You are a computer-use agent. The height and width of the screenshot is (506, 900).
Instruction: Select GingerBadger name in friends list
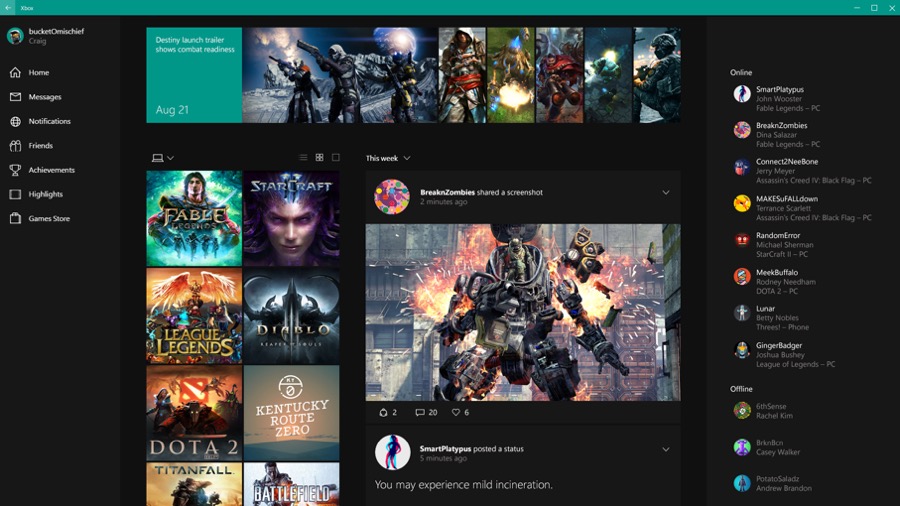pyautogui.click(x=779, y=345)
